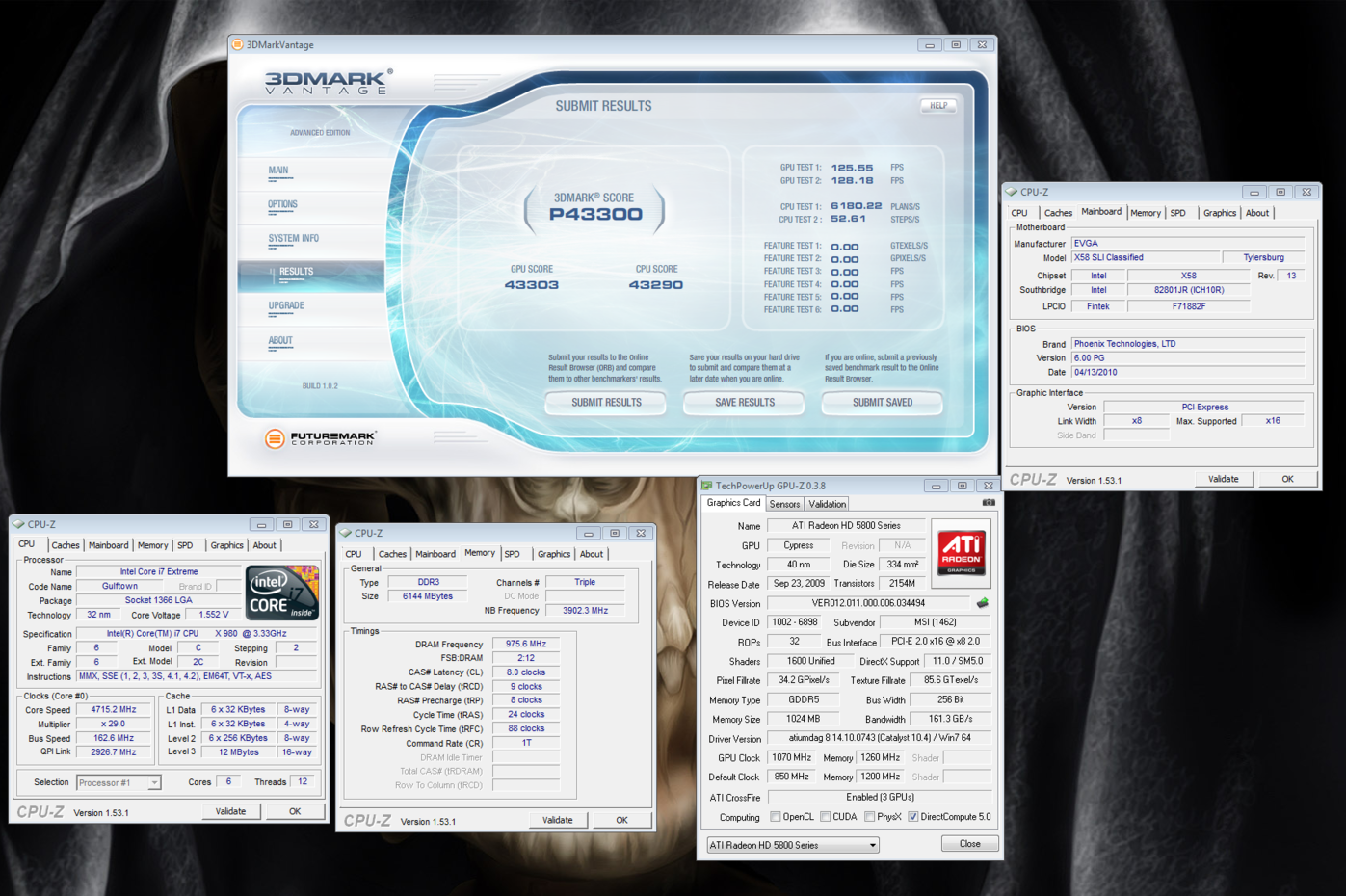Click the Submit Saved button
This screenshot has height=896, width=1346.
[x=882, y=403]
